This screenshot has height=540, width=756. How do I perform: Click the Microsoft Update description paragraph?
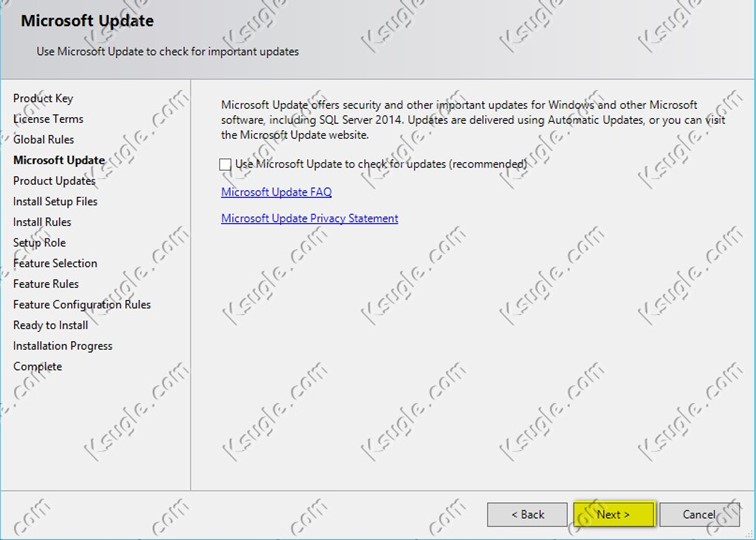473,120
